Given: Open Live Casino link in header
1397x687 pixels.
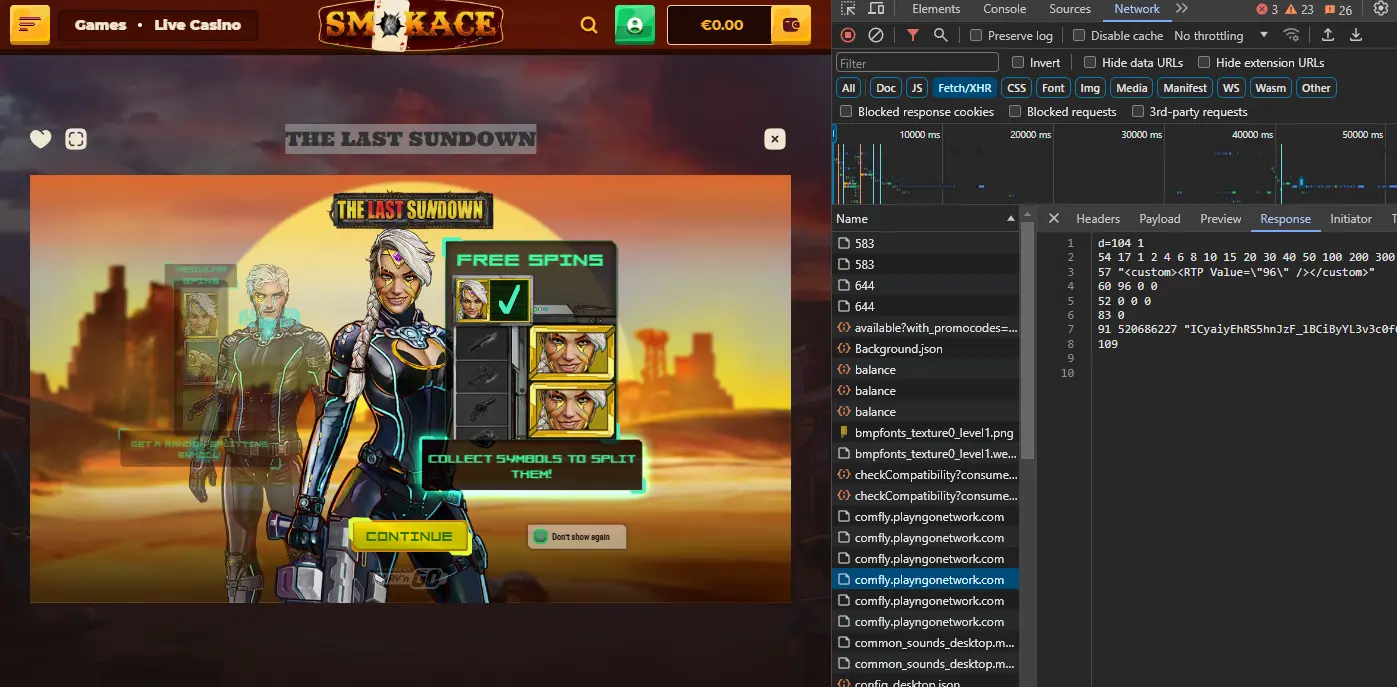Looking at the screenshot, I should (x=198, y=25).
